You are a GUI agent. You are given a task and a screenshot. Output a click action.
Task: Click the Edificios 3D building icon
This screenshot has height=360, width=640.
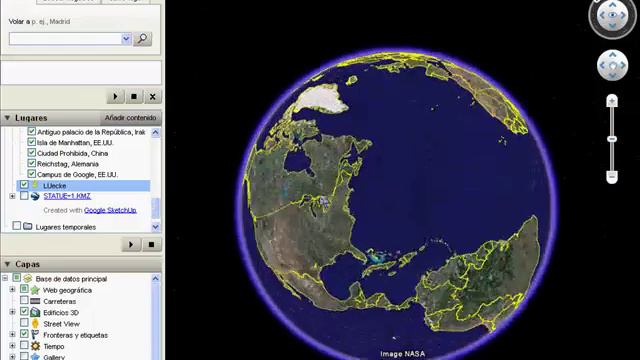coord(35,312)
